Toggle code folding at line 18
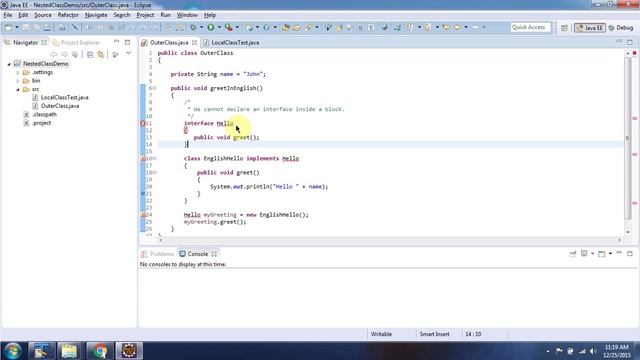 click(x=155, y=173)
